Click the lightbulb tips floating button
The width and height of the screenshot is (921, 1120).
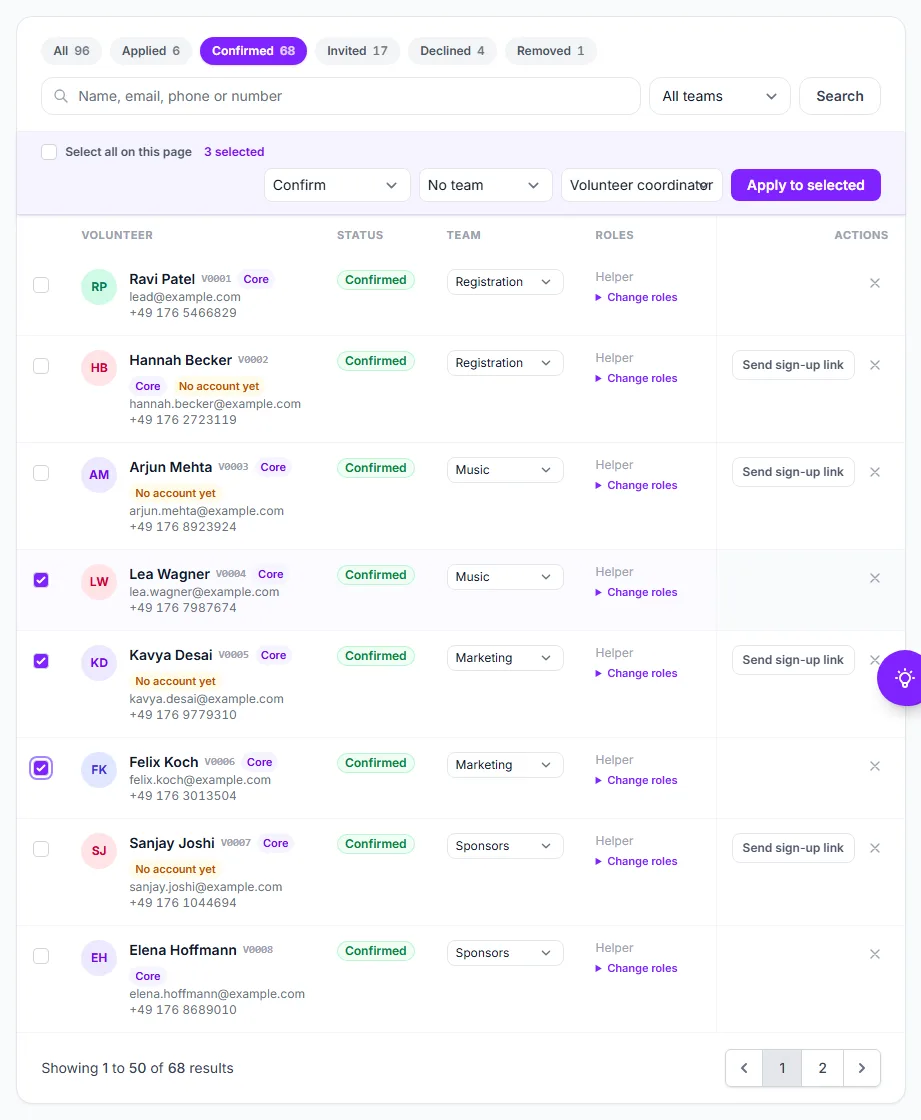coord(901,678)
